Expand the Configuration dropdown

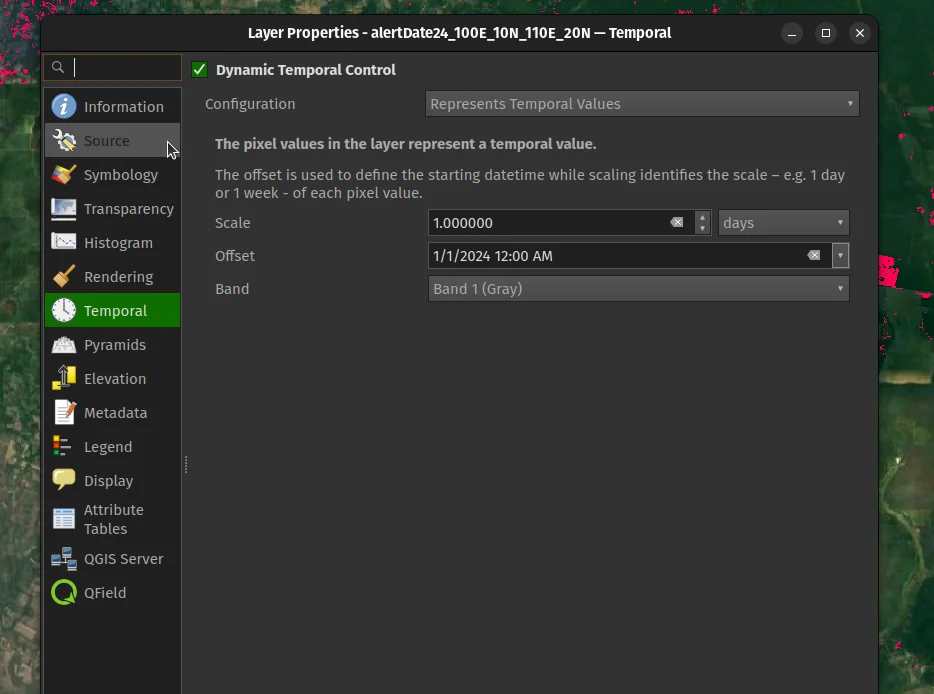click(x=642, y=104)
